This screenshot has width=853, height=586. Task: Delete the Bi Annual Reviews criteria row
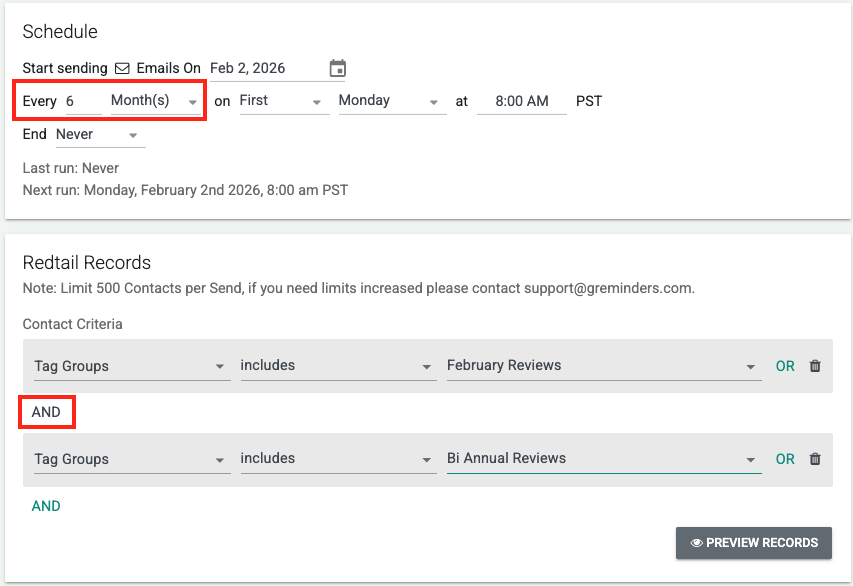point(815,459)
